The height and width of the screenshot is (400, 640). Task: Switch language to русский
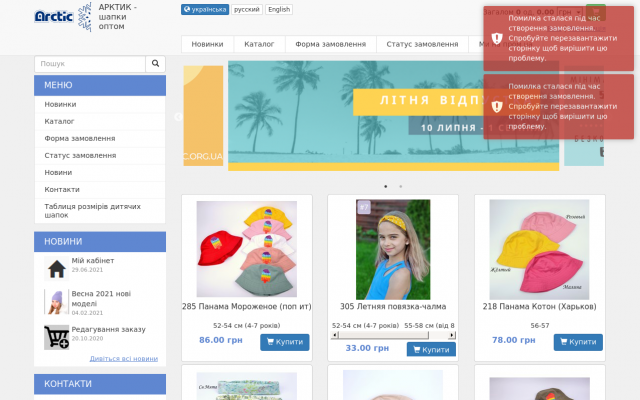(x=247, y=9)
